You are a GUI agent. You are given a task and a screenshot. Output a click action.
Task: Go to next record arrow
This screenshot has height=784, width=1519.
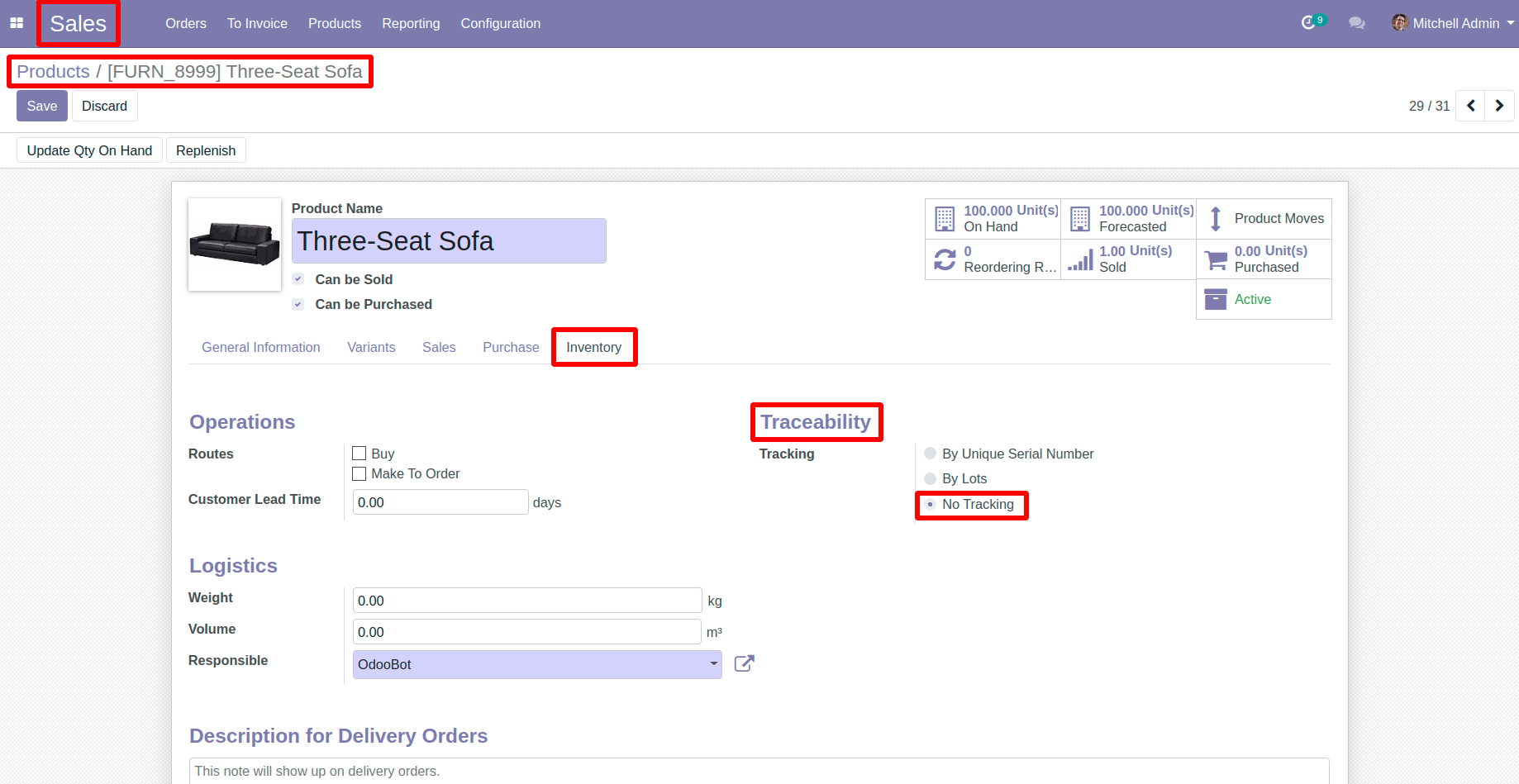(x=1499, y=106)
